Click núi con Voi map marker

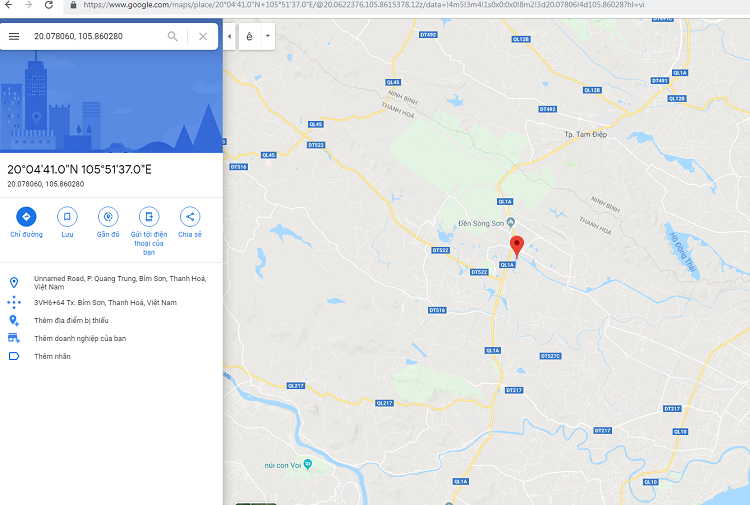[x=308, y=464]
